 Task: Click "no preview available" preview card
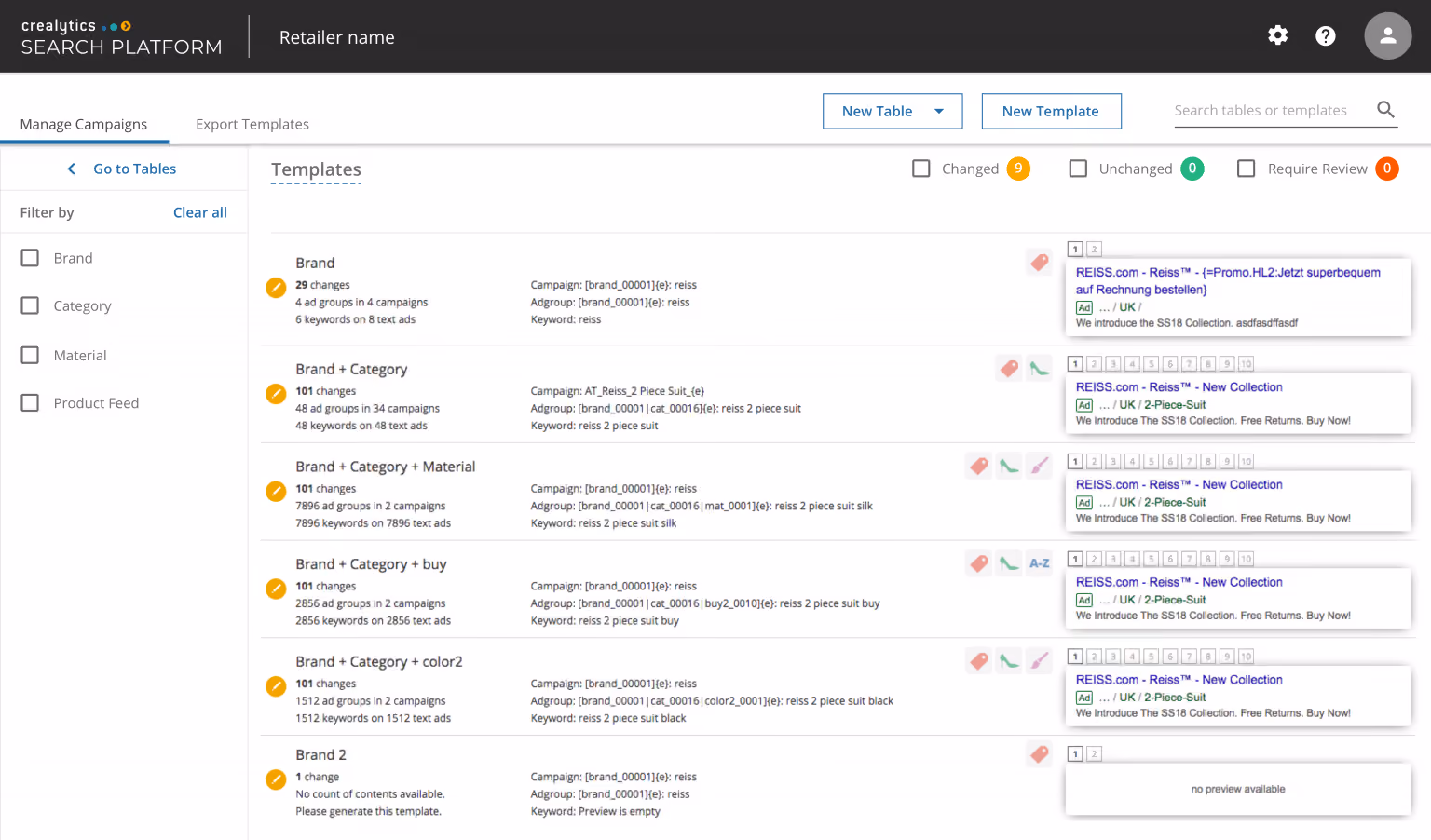pos(1238,789)
